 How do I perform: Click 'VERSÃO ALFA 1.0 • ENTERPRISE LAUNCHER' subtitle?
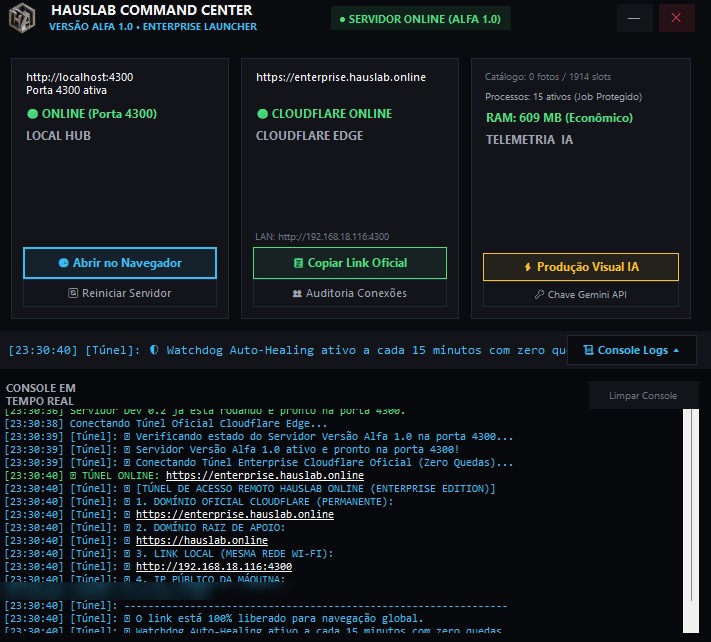point(153,27)
